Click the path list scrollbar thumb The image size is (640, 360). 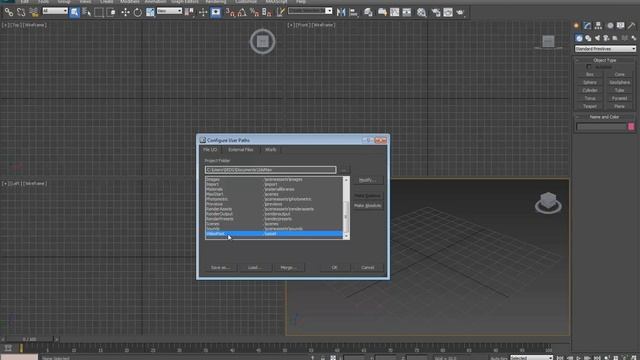coord(346,216)
